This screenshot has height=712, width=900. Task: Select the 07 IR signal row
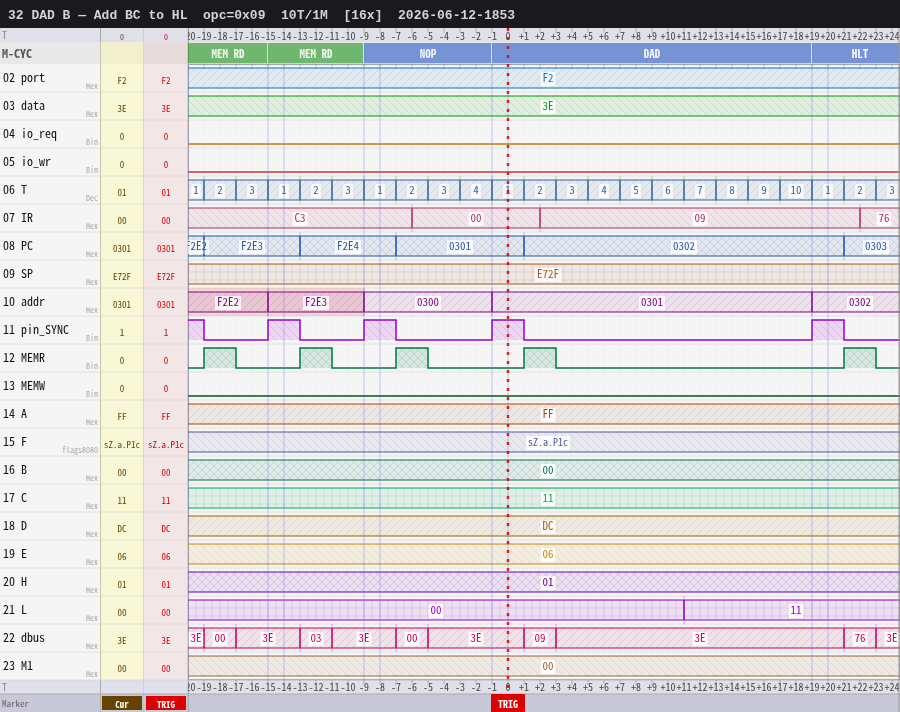(x=450, y=218)
